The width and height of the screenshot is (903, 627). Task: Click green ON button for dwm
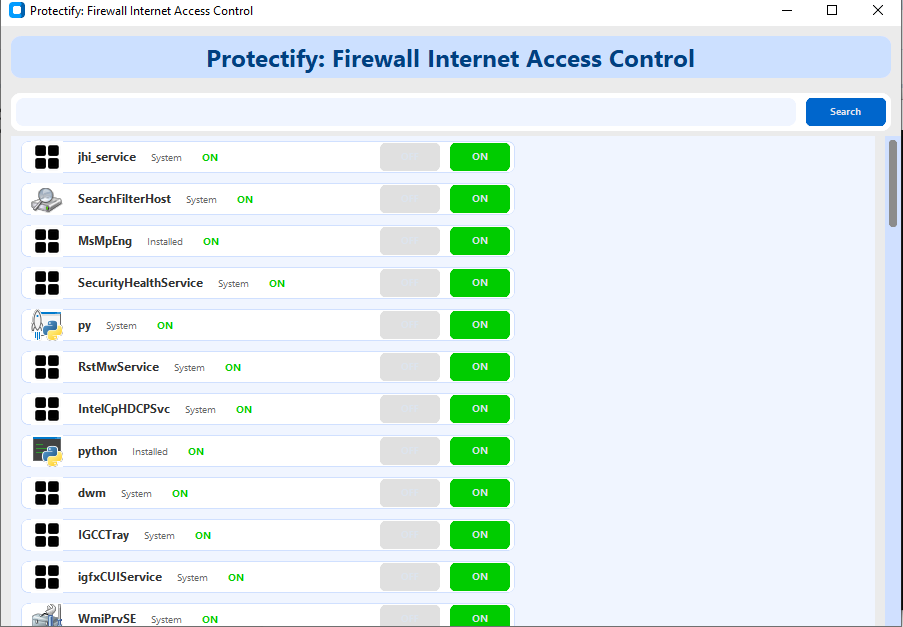tap(480, 493)
